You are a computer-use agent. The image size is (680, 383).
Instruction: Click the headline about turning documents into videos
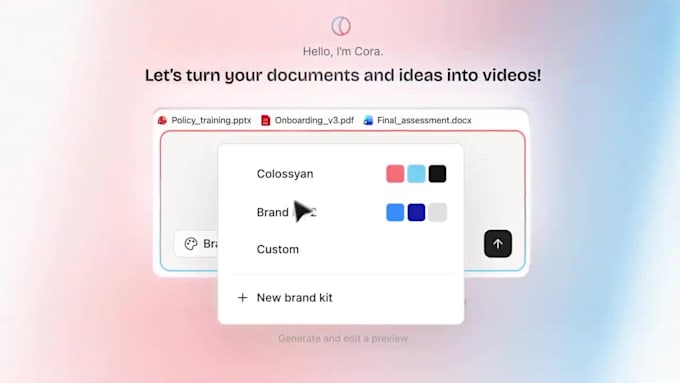(343, 75)
